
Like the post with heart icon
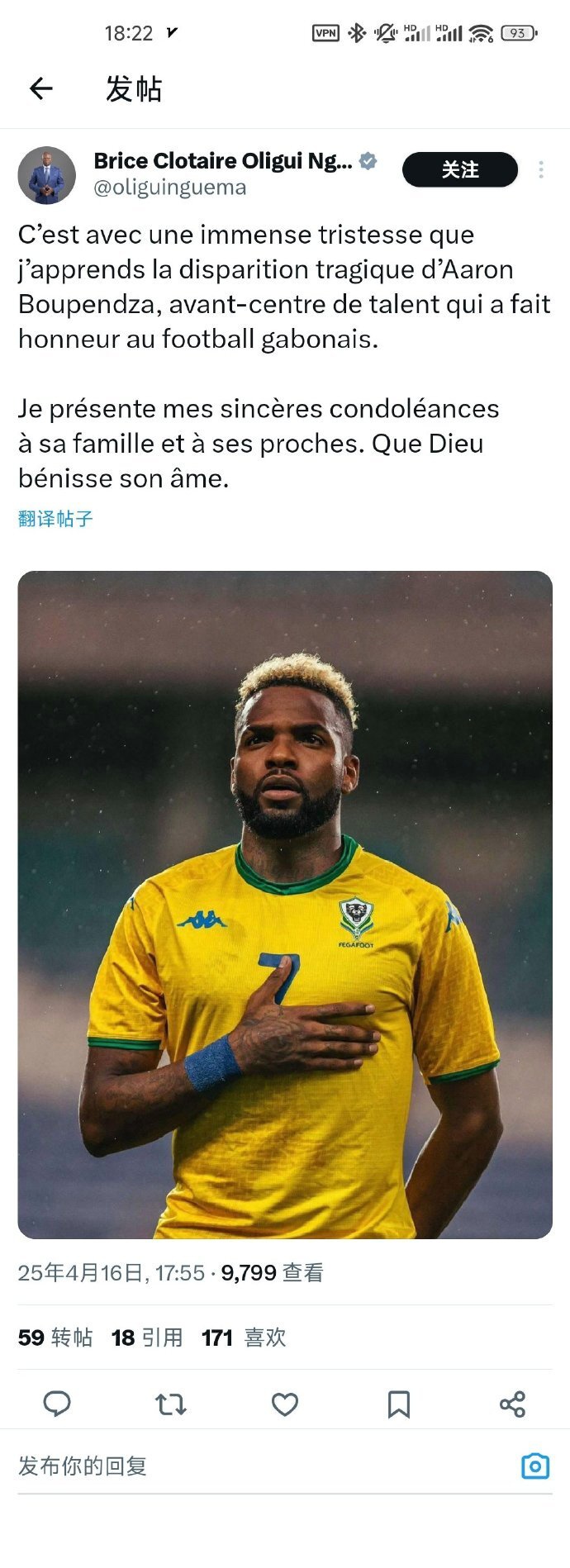(x=285, y=1404)
